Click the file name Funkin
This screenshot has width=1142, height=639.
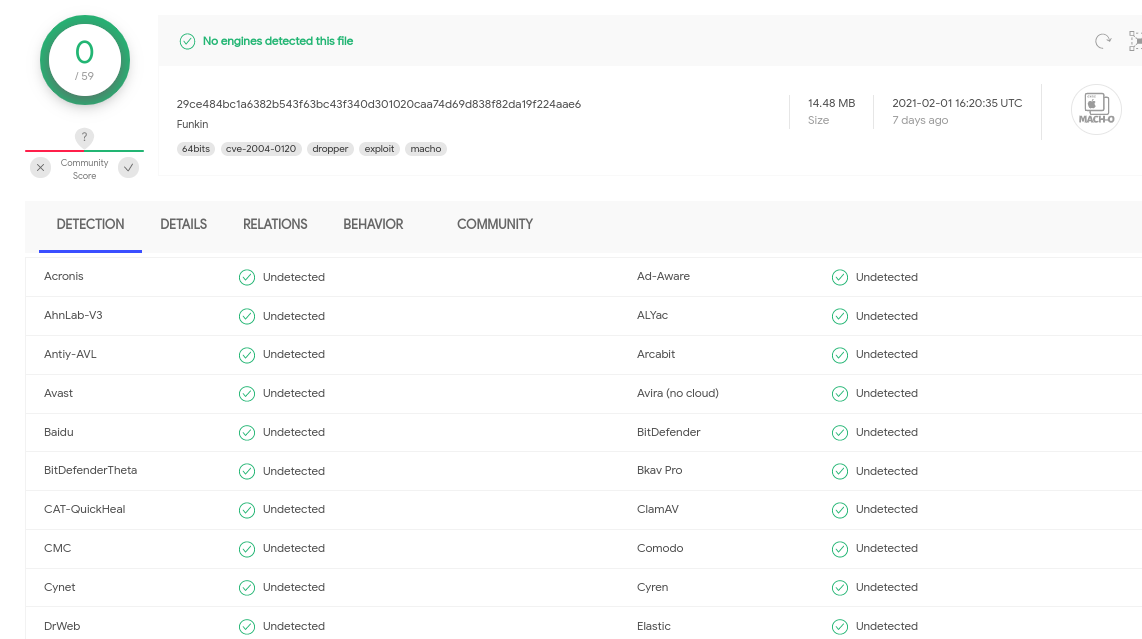click(x=192, y=125)
